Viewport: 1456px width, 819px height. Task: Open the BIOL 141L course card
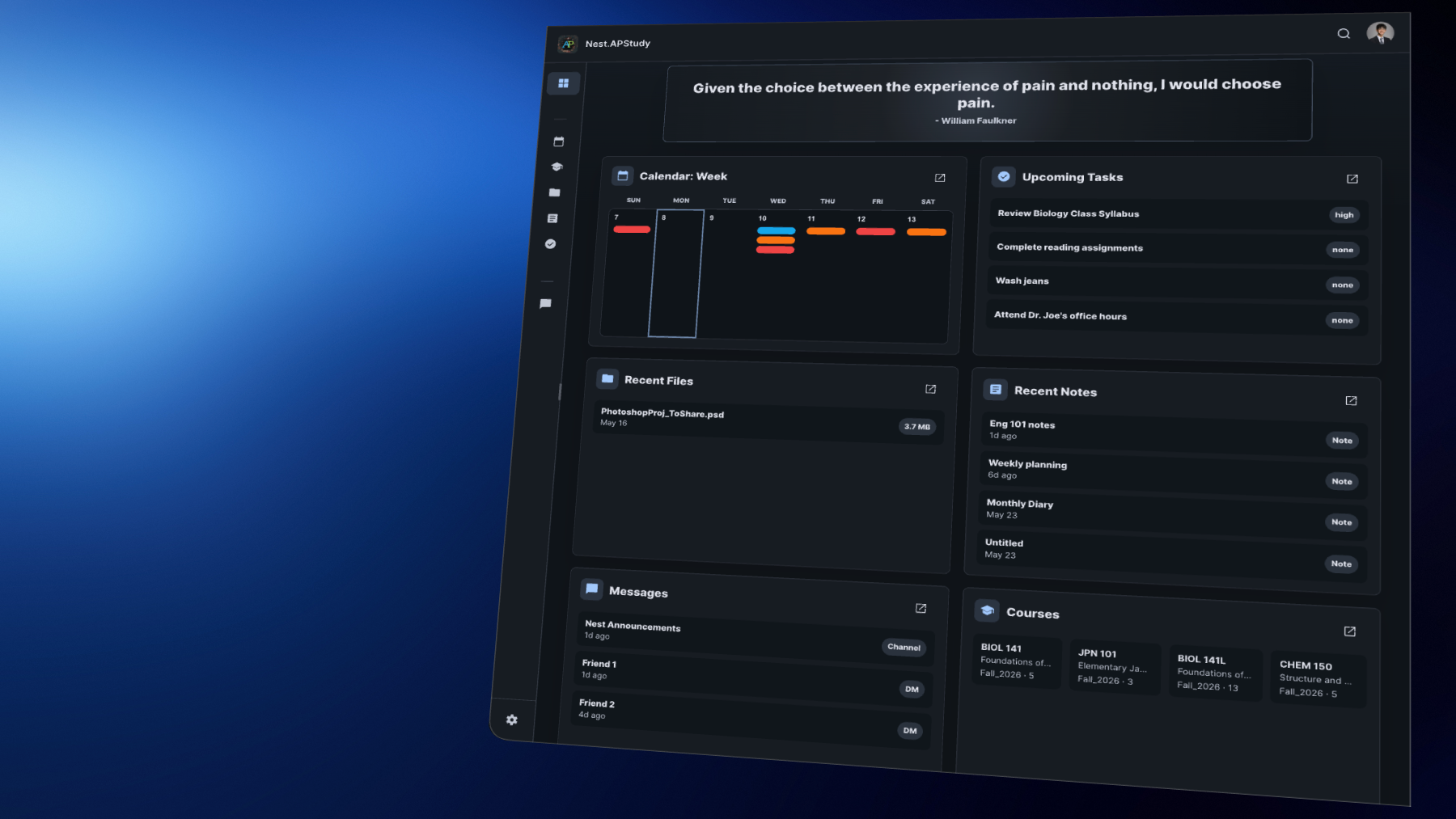pos(1215,673)
